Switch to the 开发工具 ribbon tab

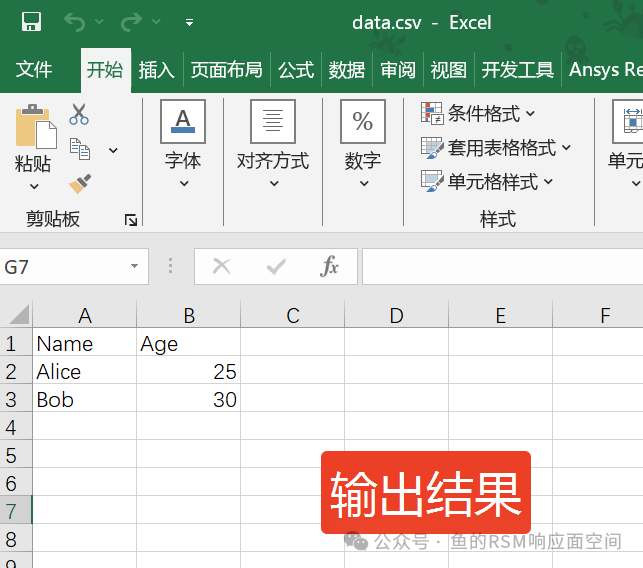518,70
